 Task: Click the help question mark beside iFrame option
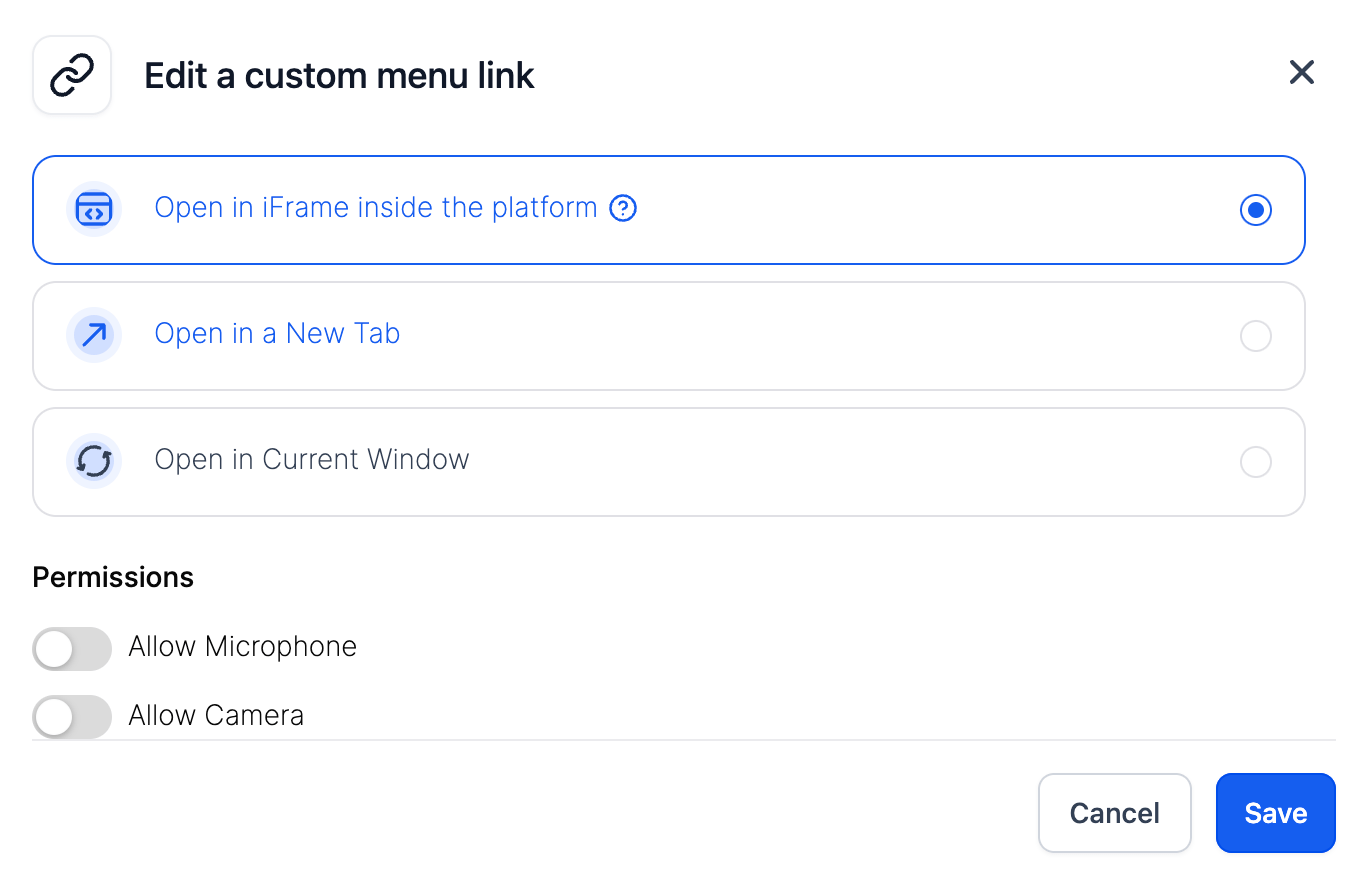(x=623, y=208)
